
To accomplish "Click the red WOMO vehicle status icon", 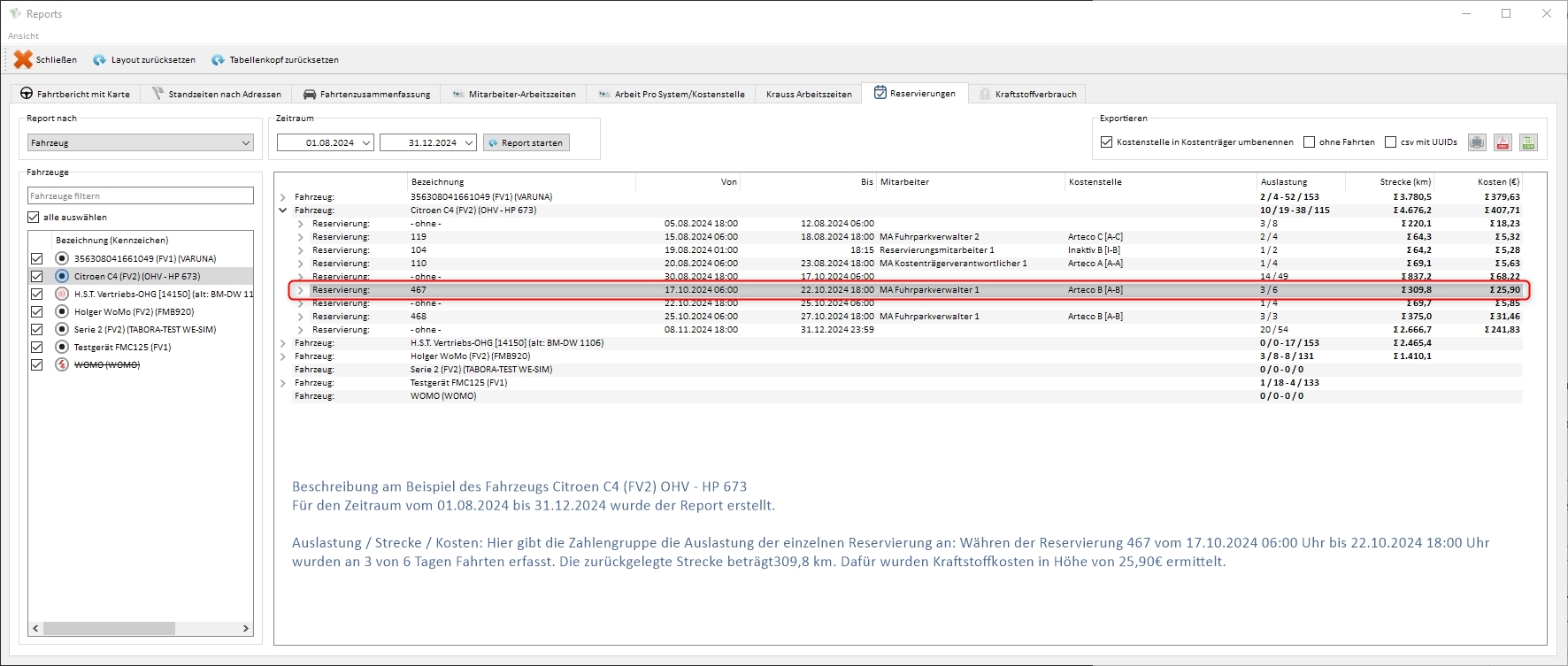I will [62, 364].
